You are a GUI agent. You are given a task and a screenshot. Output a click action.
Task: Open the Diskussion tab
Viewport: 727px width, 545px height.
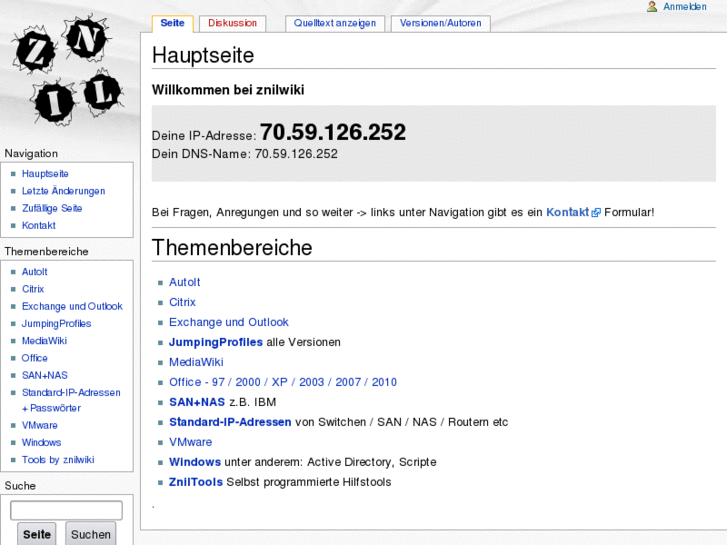coord(232,23)
